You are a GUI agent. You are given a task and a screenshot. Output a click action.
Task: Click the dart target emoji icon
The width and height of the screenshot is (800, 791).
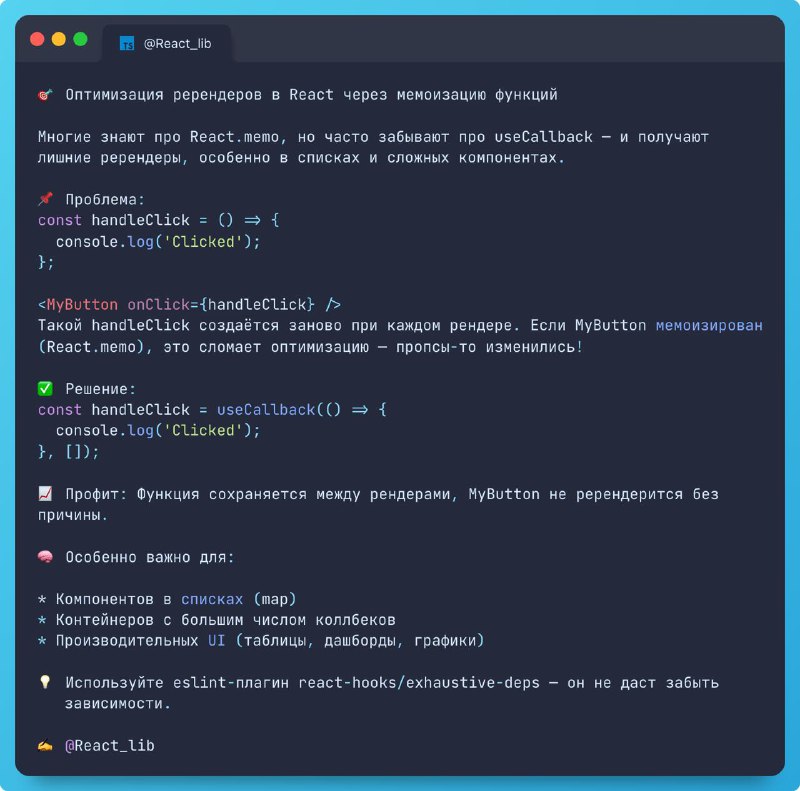click(45, 94)
